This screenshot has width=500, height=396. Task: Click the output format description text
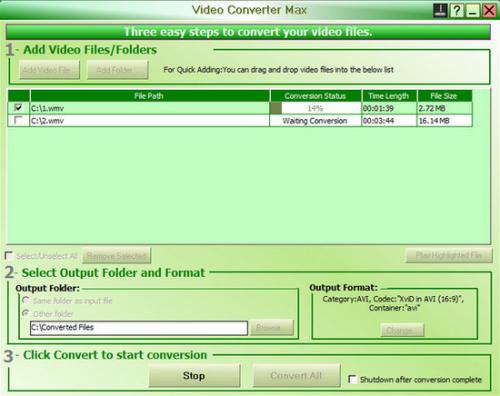[x=394, y=303]
